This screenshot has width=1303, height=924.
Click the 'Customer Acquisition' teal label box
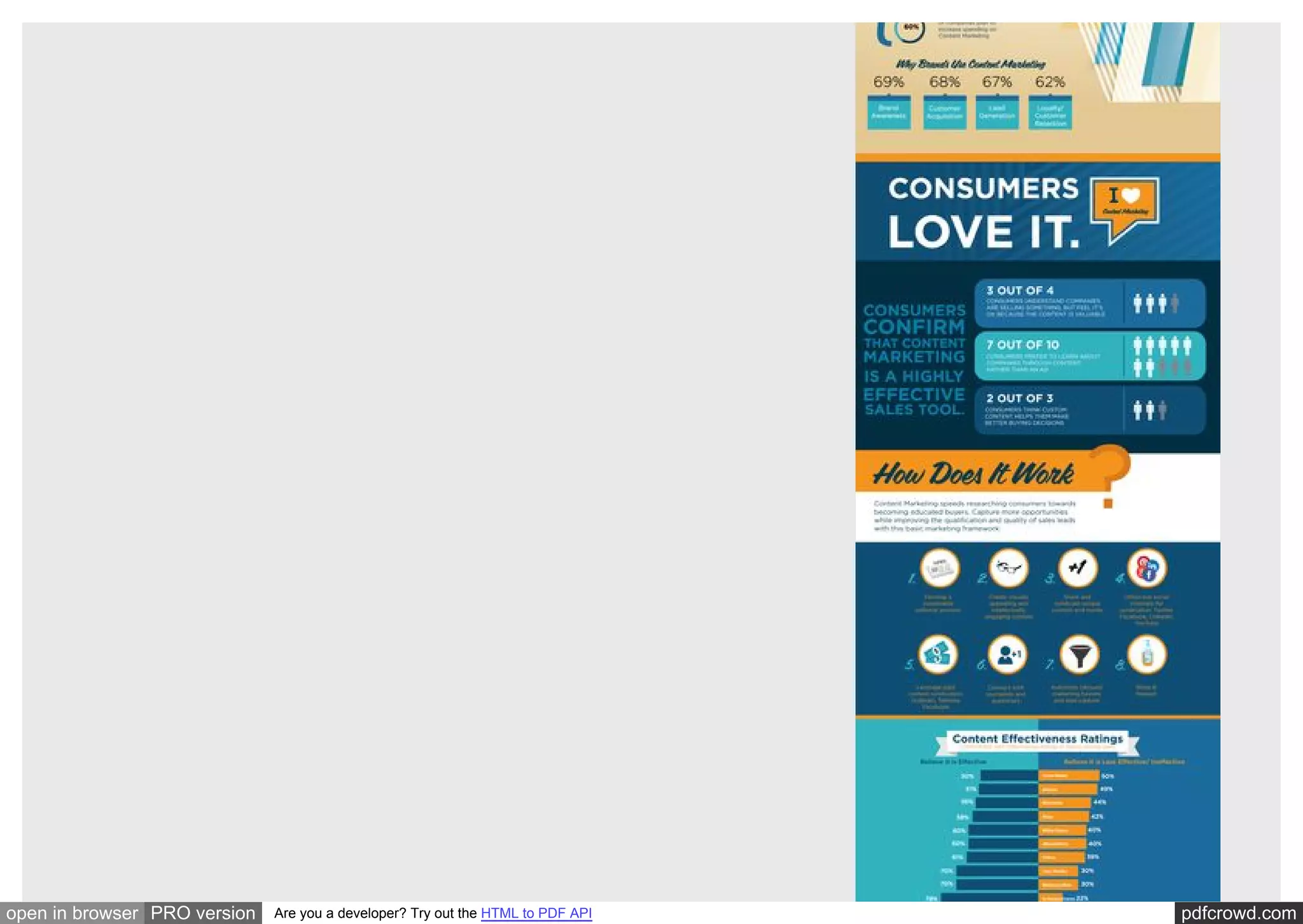[945, 113]
